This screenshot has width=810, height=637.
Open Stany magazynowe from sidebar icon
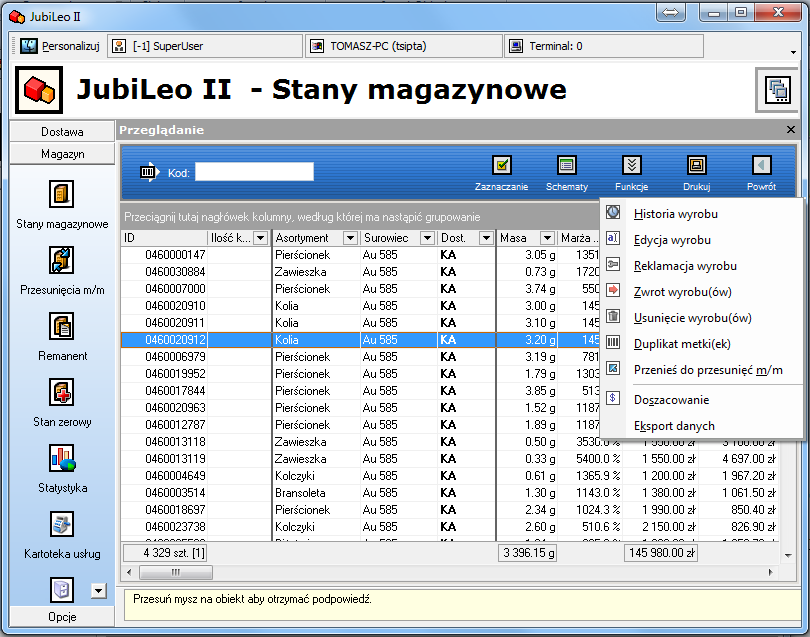coord(61,194)
